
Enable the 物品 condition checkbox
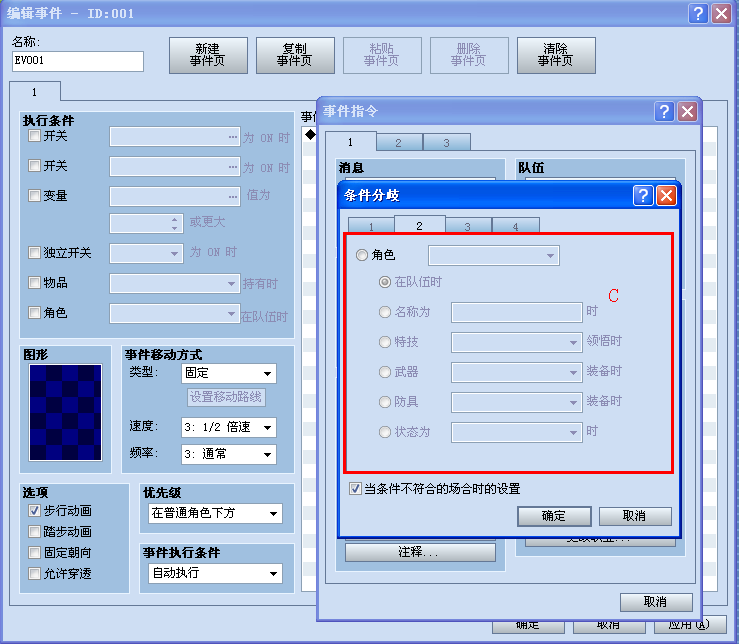point(34,283)
